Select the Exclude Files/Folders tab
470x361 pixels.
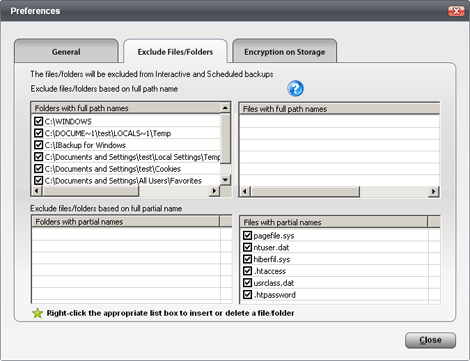click(x=175, y=52)
